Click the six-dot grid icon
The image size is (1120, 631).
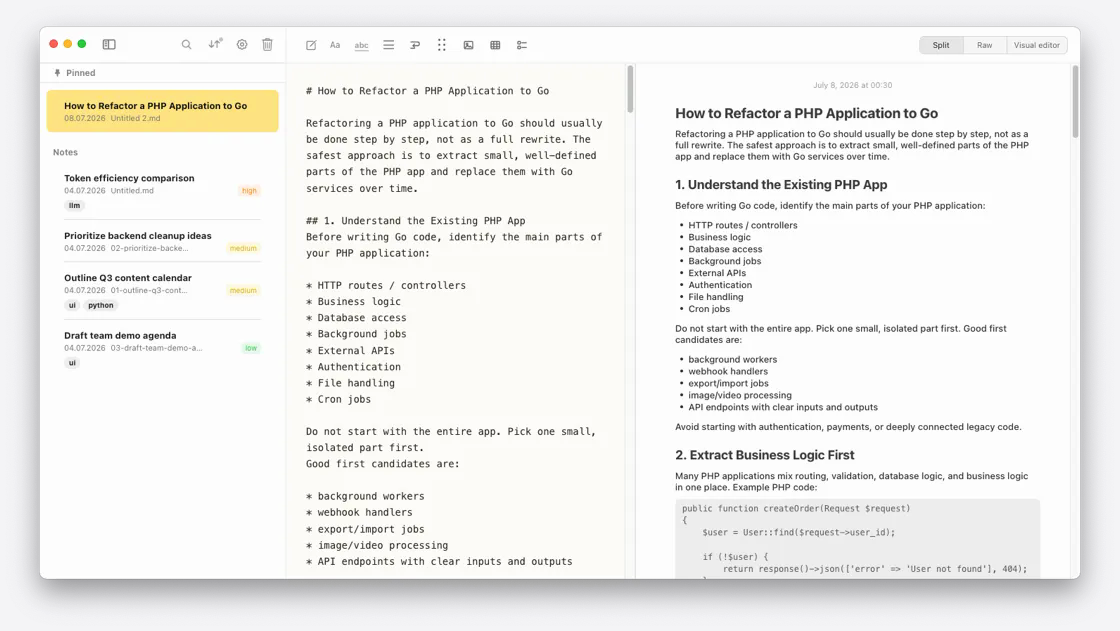click(441, 45)
